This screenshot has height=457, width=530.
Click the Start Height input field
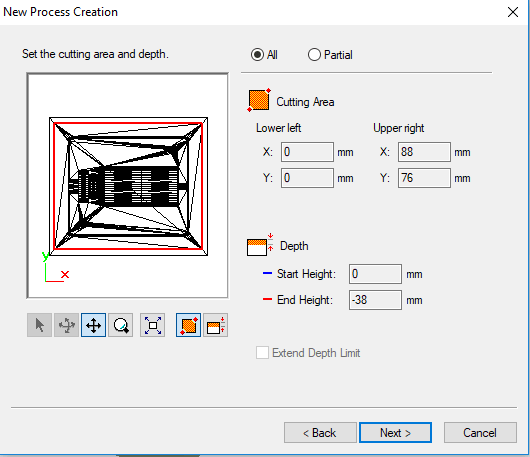376,274
